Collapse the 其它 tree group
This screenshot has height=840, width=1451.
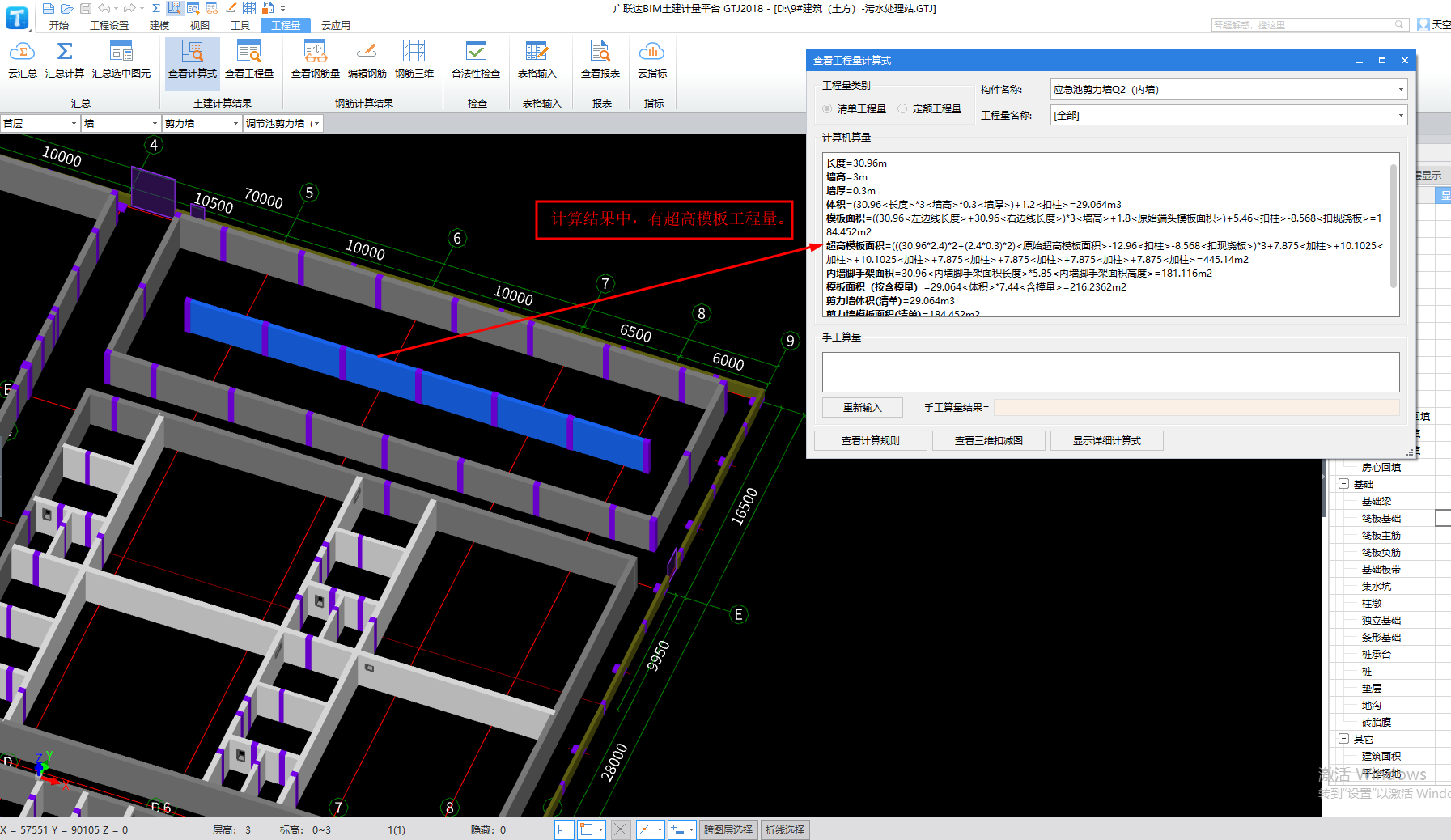tap(1343, 739)
